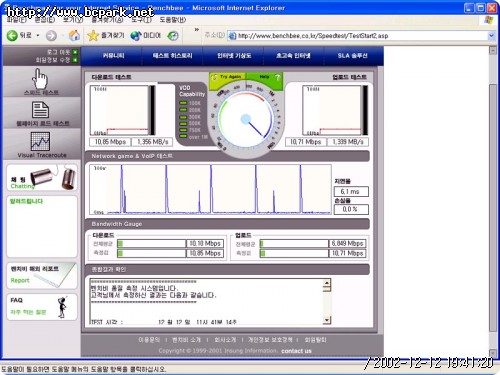
Task: Click the 10.85 Mbps download value
Action: (x=110, y=142)
